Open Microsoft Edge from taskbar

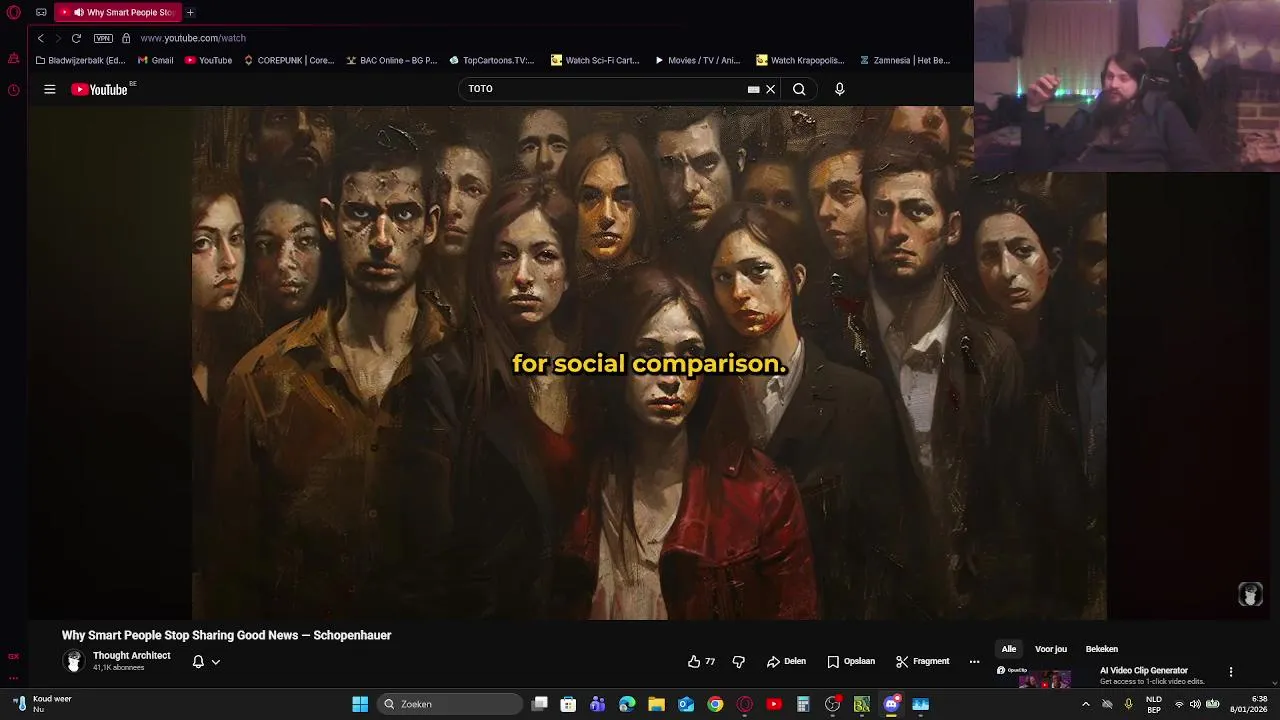(x=627, y=704)
